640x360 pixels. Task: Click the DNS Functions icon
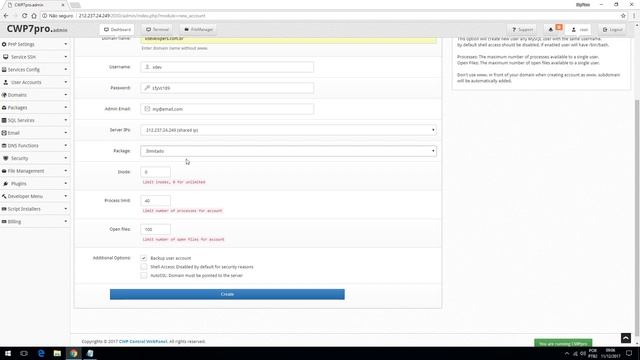click(4, 145)
